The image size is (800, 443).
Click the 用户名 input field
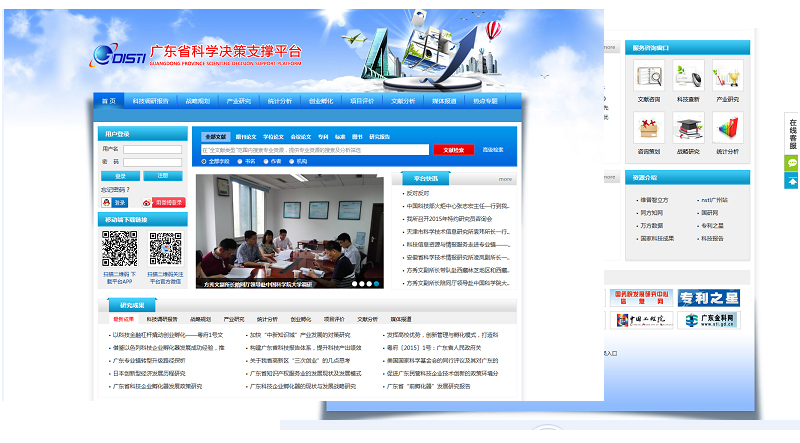click(152, 149)
